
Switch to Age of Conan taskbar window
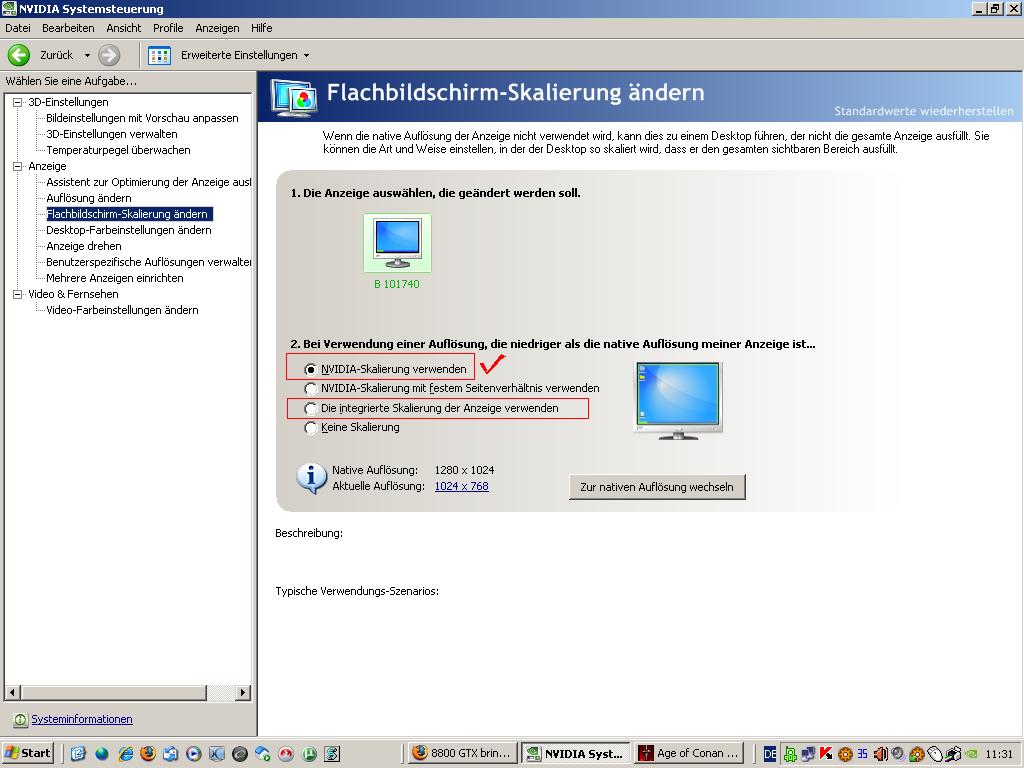pyautogui.click(x=690, y=753)
